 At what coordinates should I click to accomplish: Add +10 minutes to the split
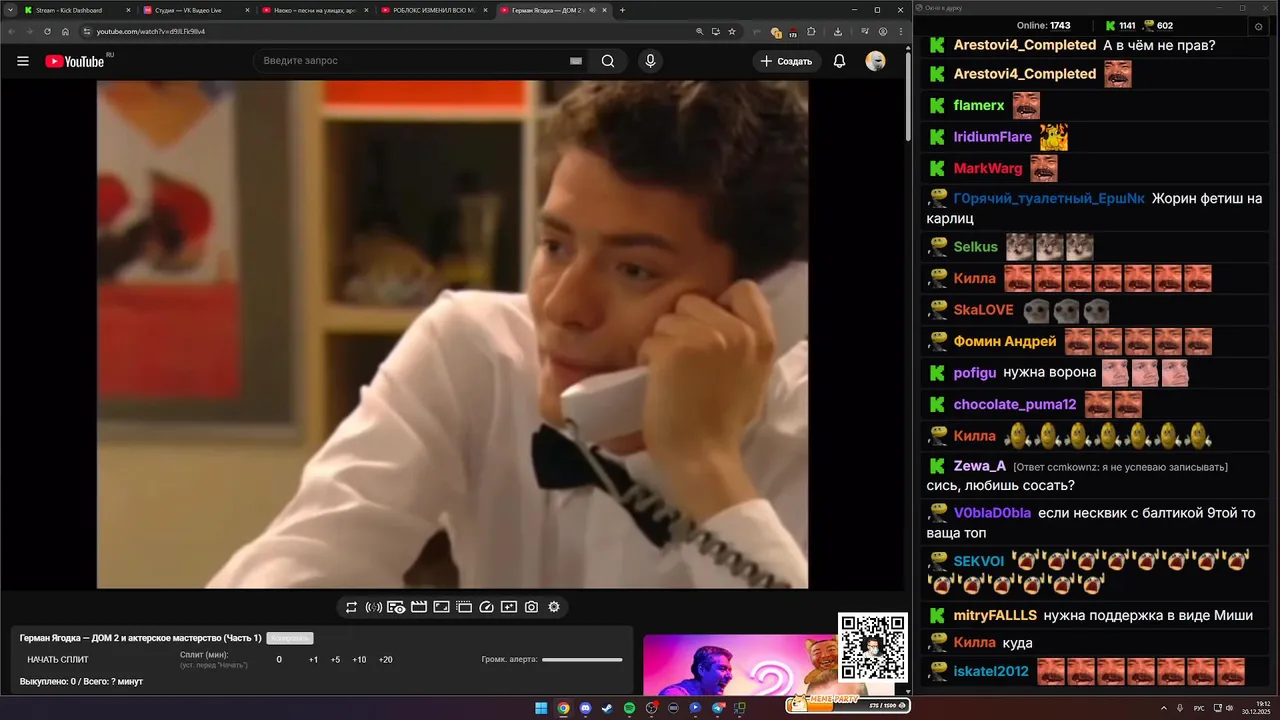coord(360,660)
